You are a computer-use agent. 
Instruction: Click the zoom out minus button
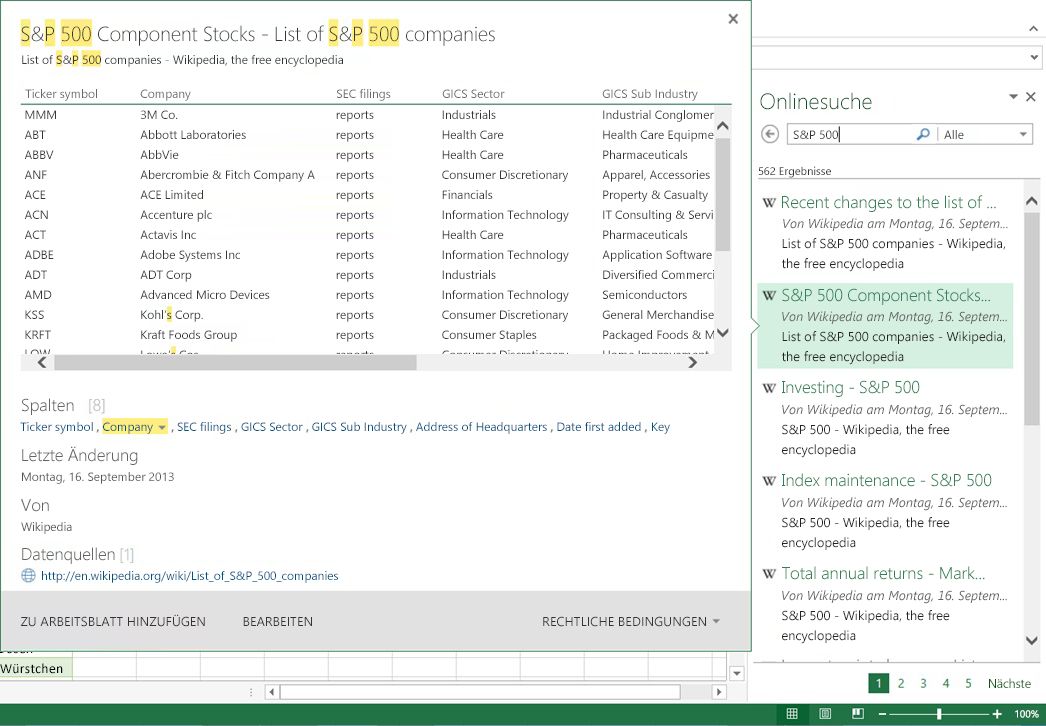(882, 714)
